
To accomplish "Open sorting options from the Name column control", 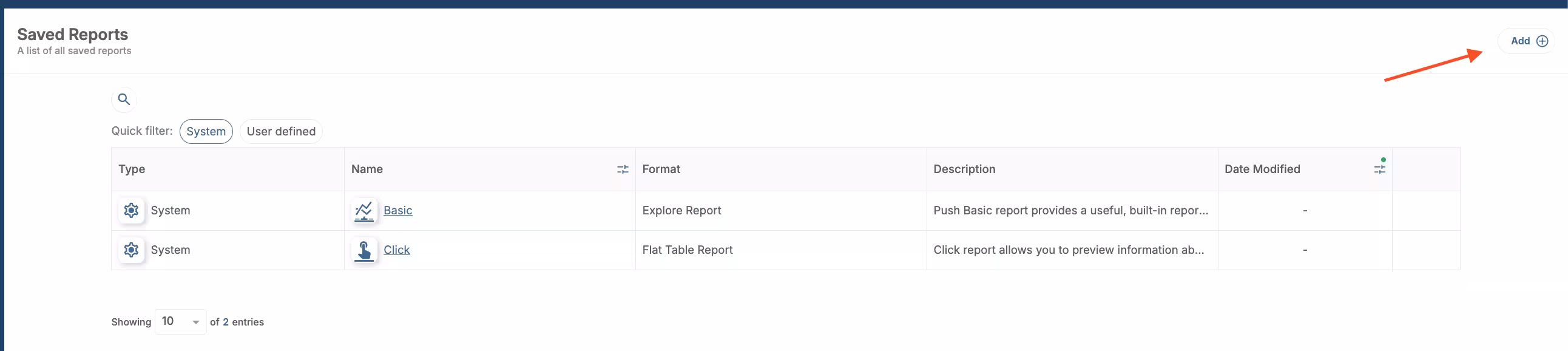I will [x=623, y=169].
